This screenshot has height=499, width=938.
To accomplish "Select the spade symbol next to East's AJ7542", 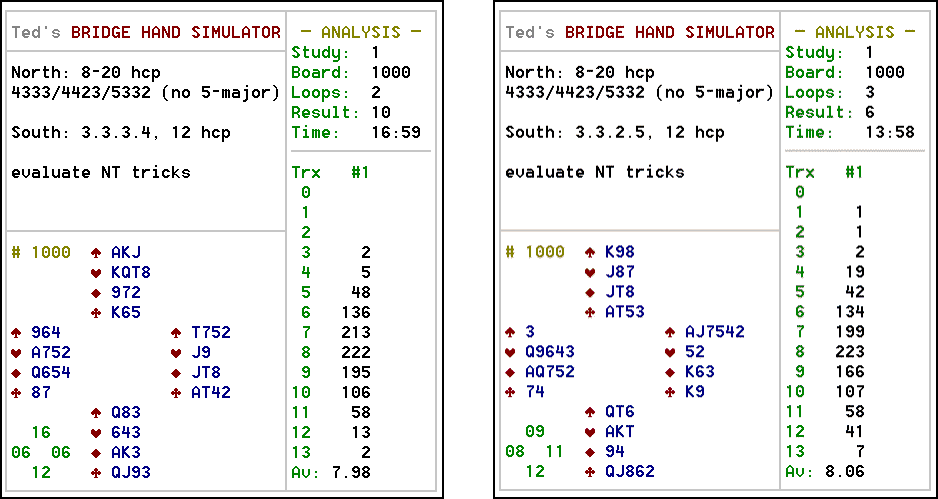I will coord(670,332).
